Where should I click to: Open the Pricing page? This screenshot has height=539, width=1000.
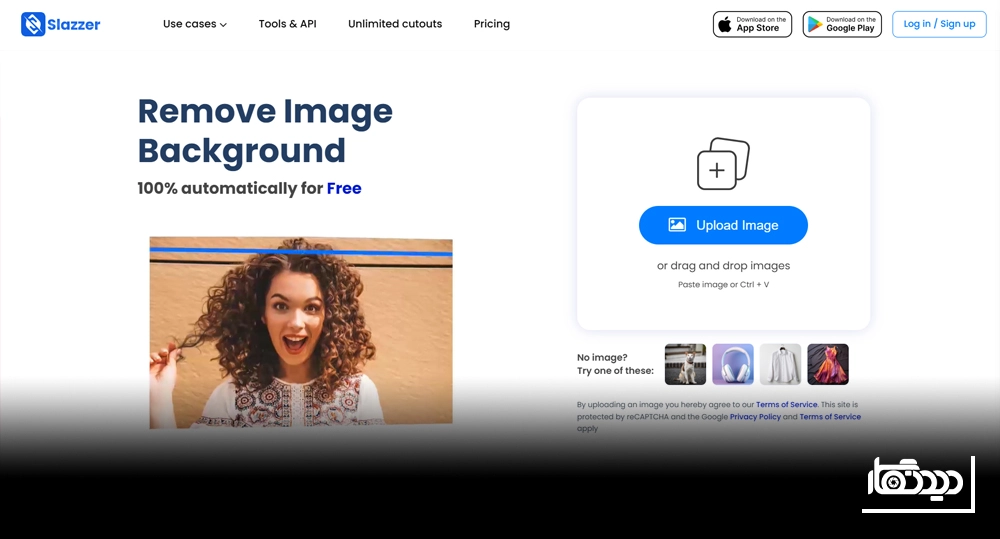click(x=492, y=24)
